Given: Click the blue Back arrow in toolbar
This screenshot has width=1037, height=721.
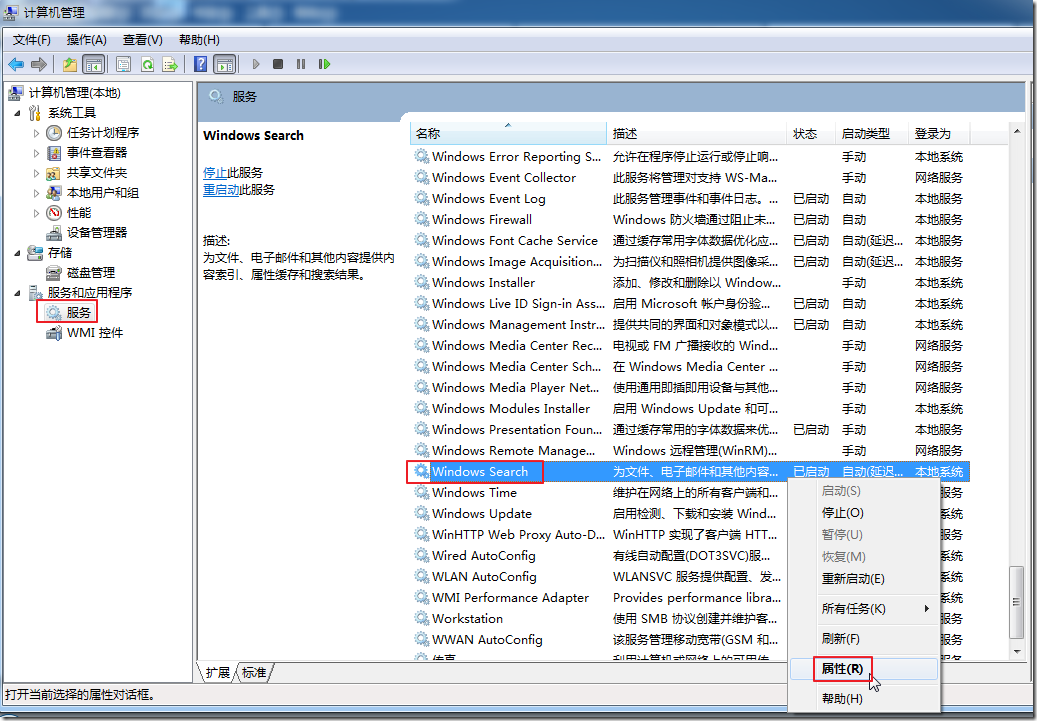Looking at the screenshot, I should (x=16, y=64).
